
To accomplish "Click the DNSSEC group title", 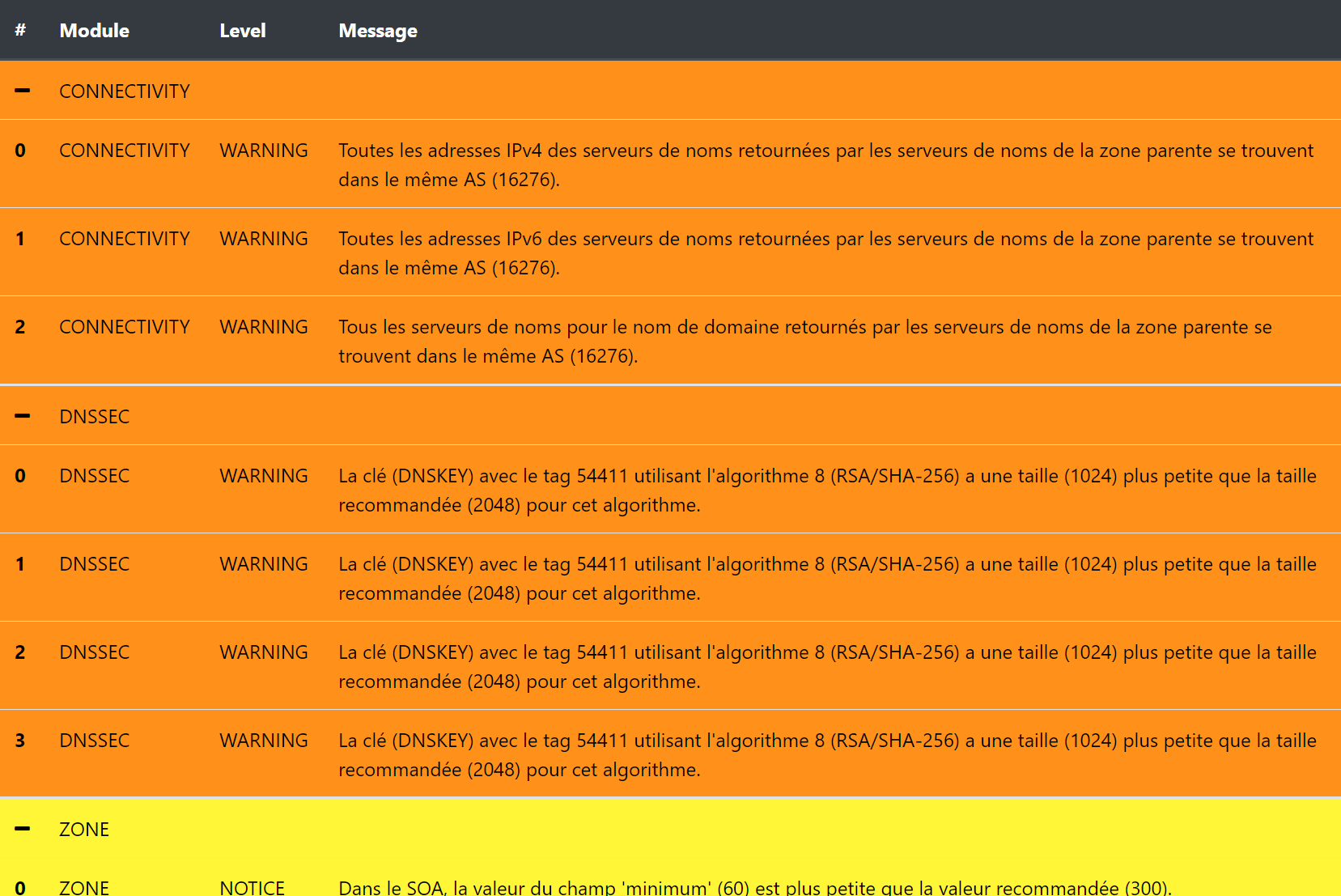I will click(95, 417).
